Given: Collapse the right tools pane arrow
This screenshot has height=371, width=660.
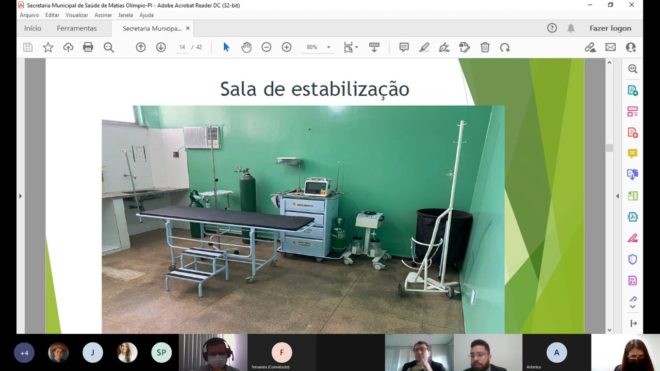Looking at the screenshot, I should point(617,196).
